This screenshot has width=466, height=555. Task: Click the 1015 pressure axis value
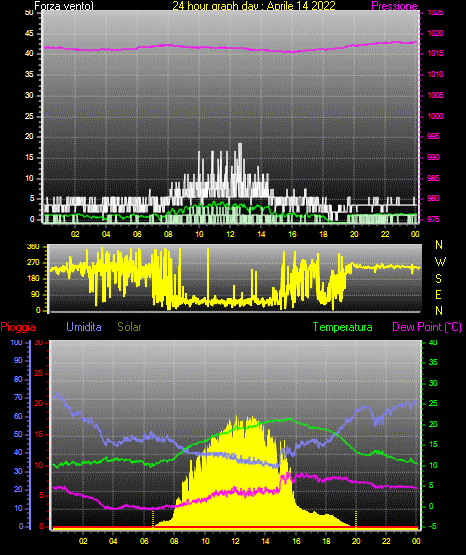[435, 53]
